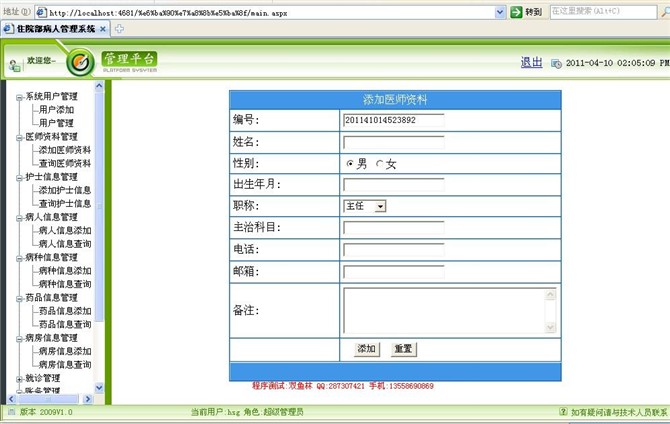Open 病人信息查询 in sidebar

65,244
